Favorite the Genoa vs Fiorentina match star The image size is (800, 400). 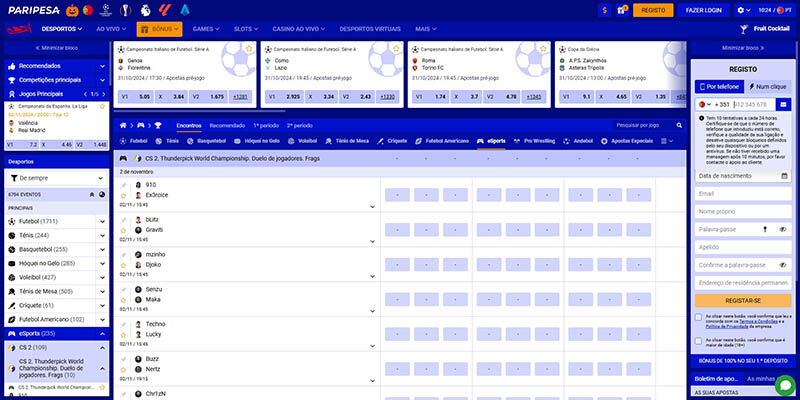(249, 48)
